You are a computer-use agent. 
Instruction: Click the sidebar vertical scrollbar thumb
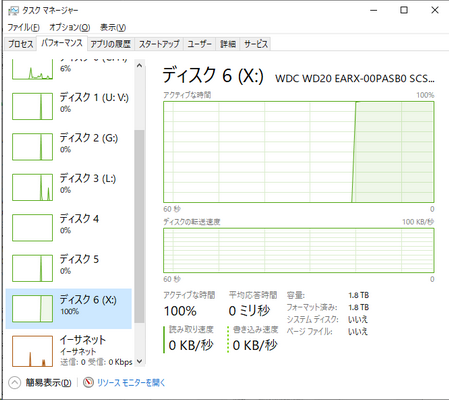coord(139,226)
